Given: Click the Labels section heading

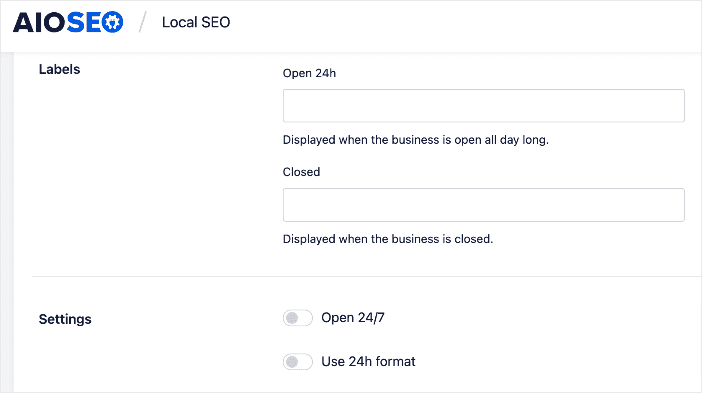Looking at the screenshot, I should (x=60, y=69).
